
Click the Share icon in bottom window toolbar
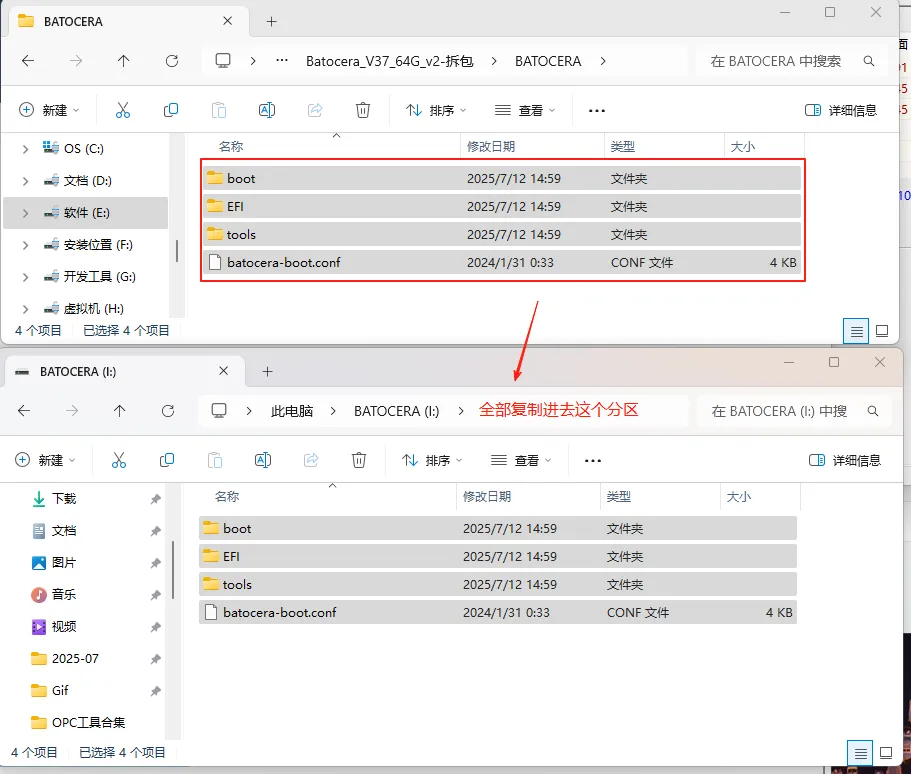[x=311, y=460]
